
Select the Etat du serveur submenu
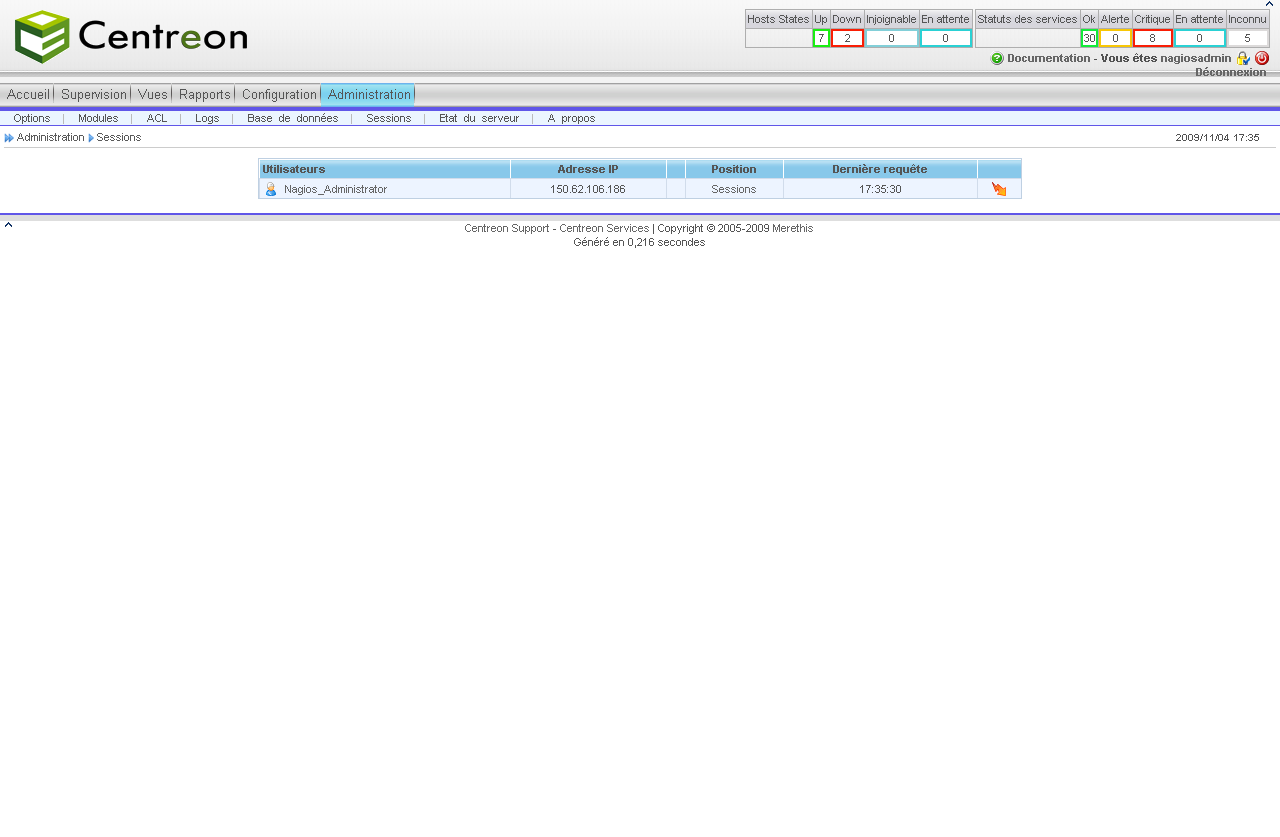[x=479, y=118]
